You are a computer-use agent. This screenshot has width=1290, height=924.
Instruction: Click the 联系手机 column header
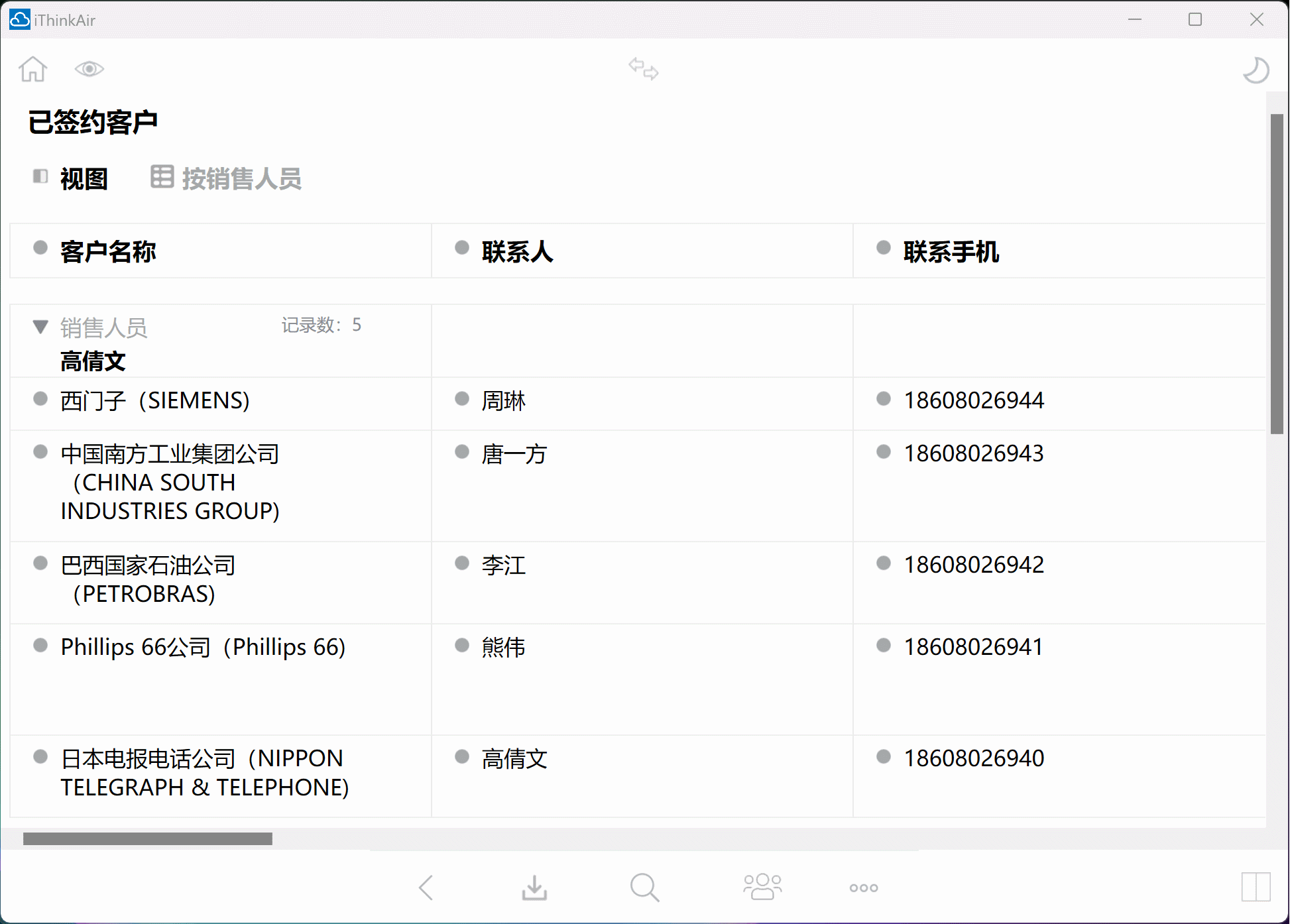pos(951,252)
